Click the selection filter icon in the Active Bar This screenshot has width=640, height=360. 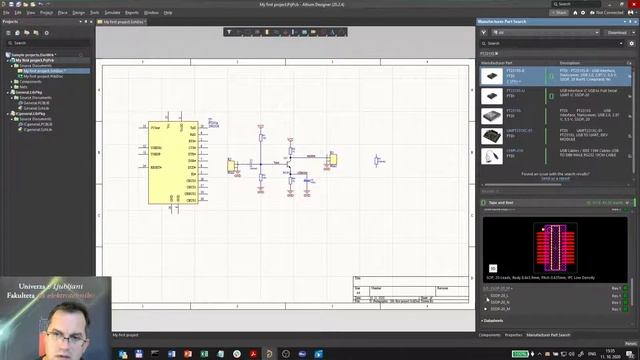click(x=229, y=32)
